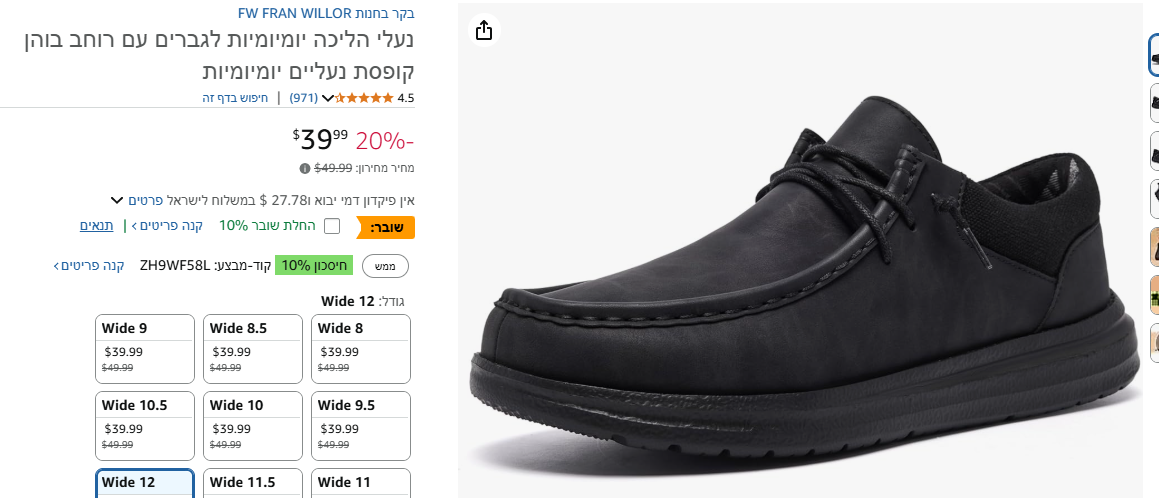Select the second product image thumbnail
1159x498 pixels.
(1153, 103)
